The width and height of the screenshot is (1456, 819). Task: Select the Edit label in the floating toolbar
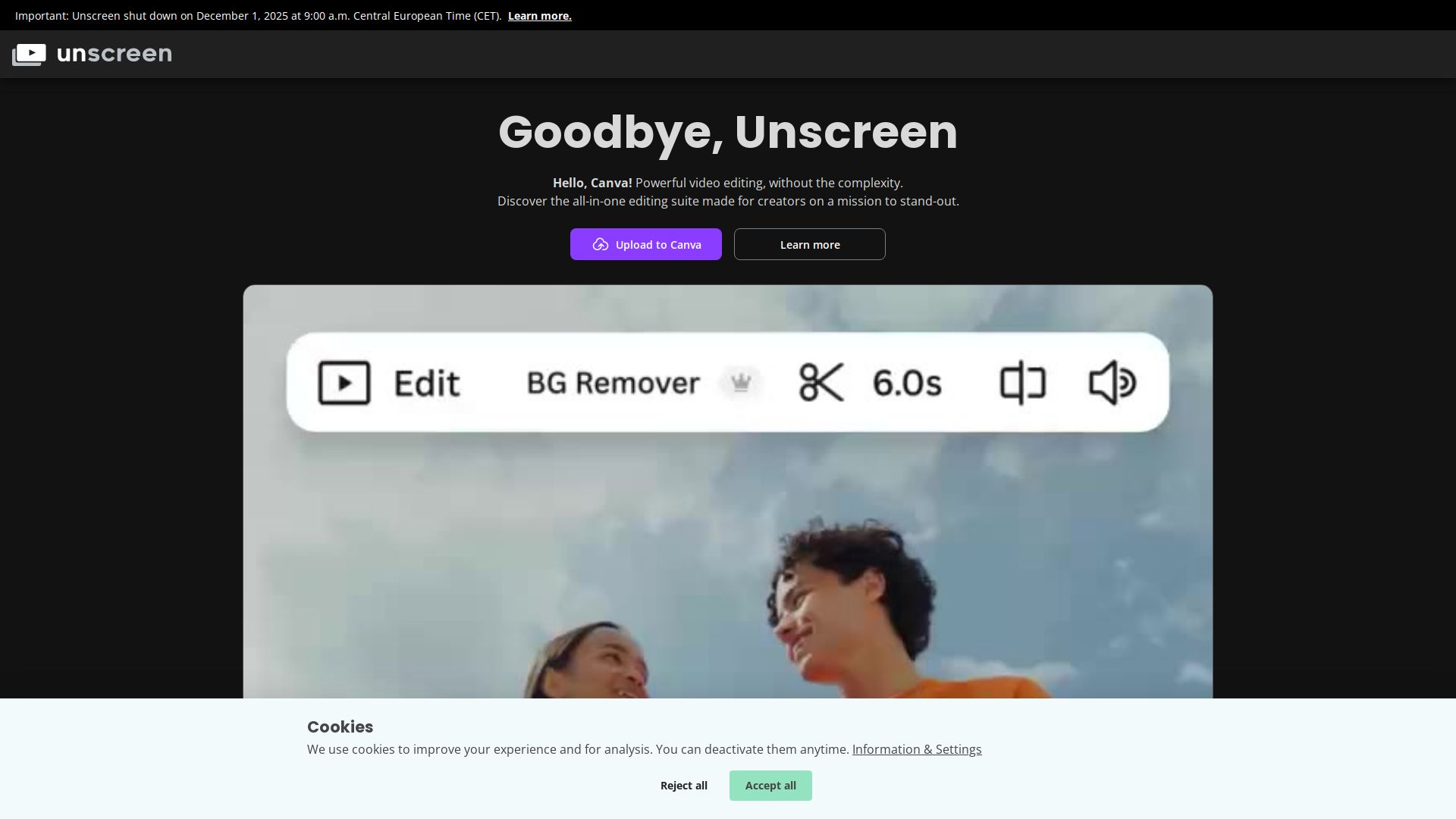426,383
